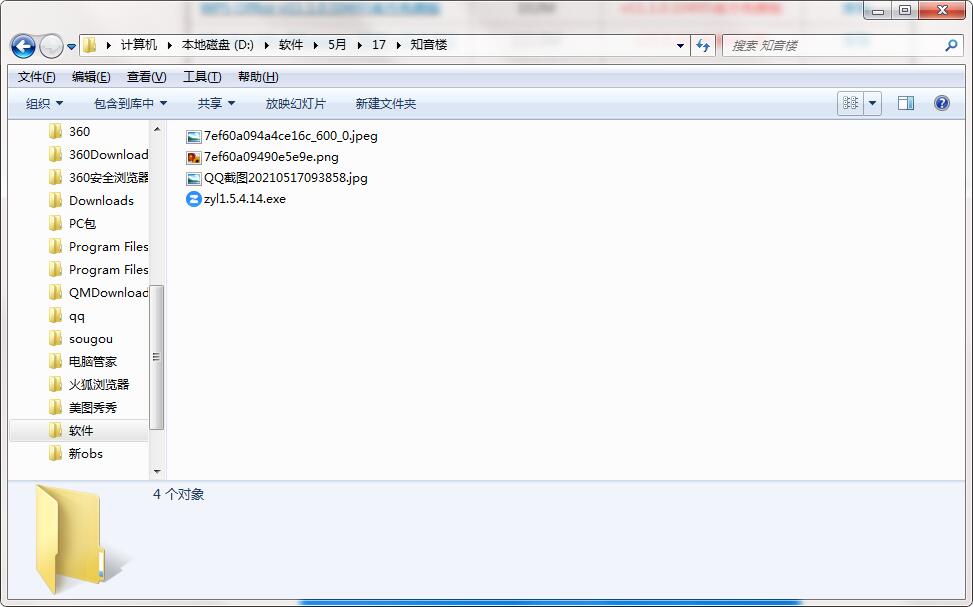The width and height of the screenshot is (973, 607).
Task: Open recent locations dropdown beside nav arrows
Action: (71, 47)
